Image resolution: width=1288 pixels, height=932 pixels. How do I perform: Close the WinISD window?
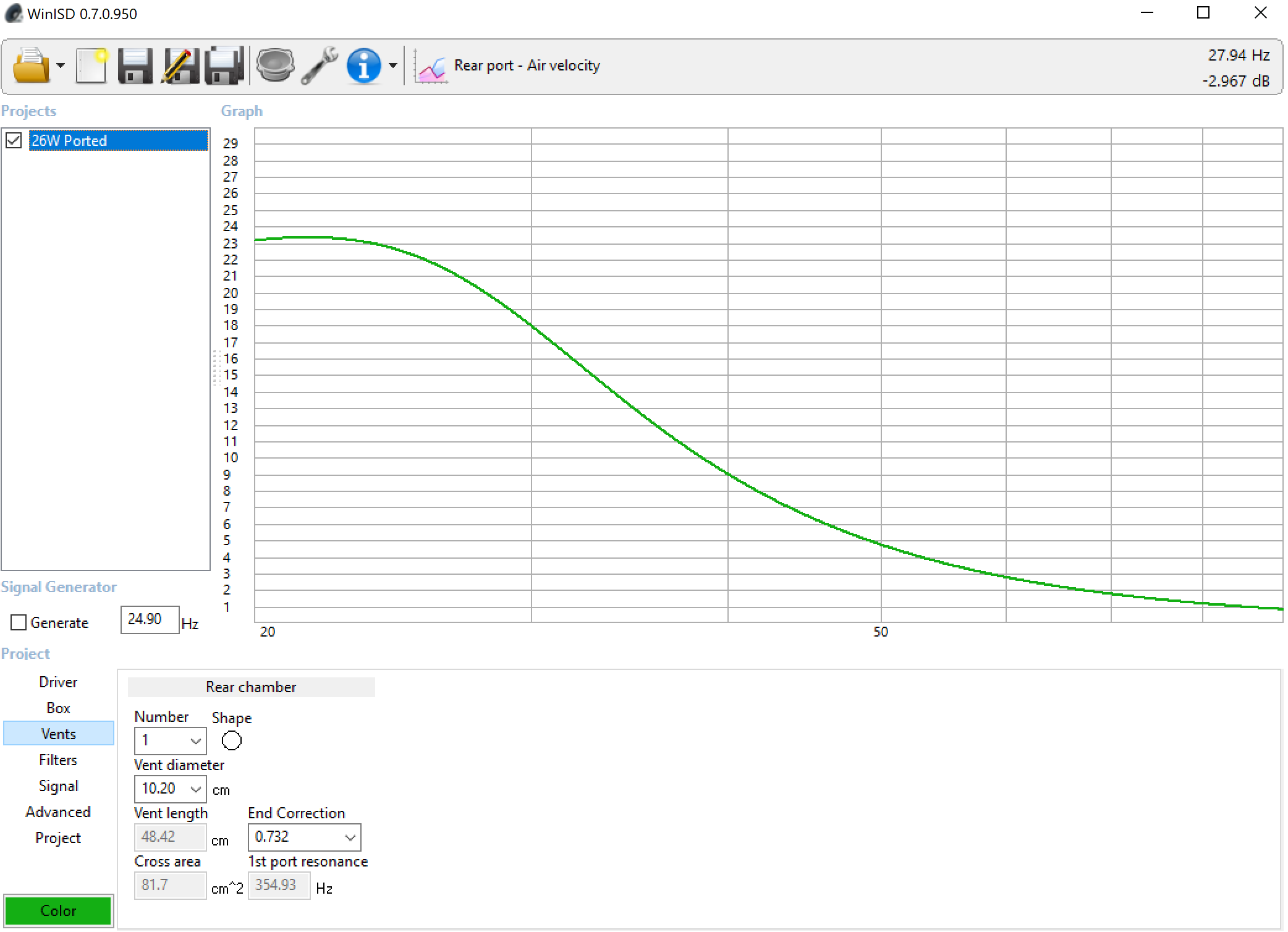(1261, 13)
